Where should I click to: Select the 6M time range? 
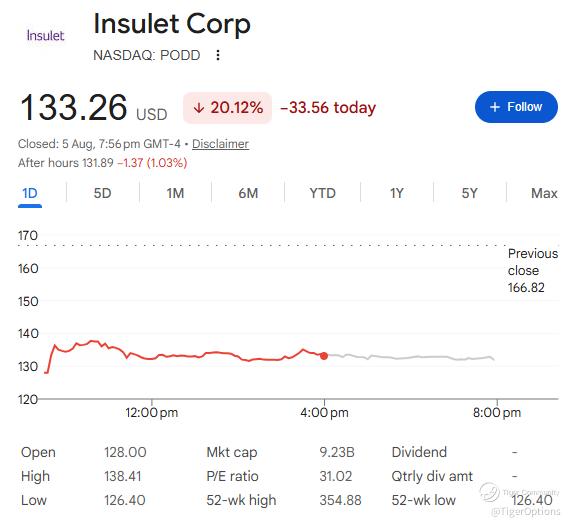point(248,193)
